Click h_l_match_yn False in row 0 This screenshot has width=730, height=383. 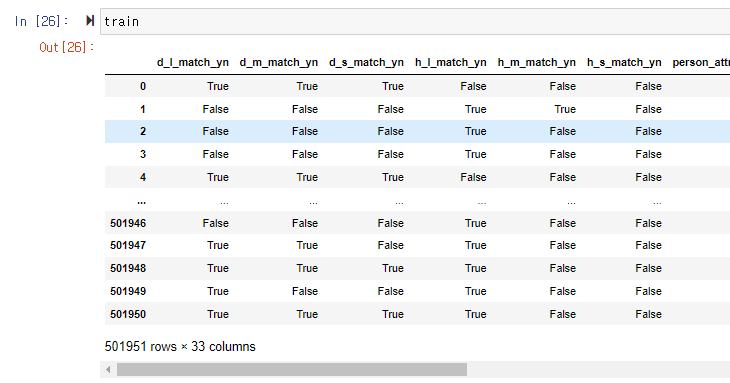473,86
